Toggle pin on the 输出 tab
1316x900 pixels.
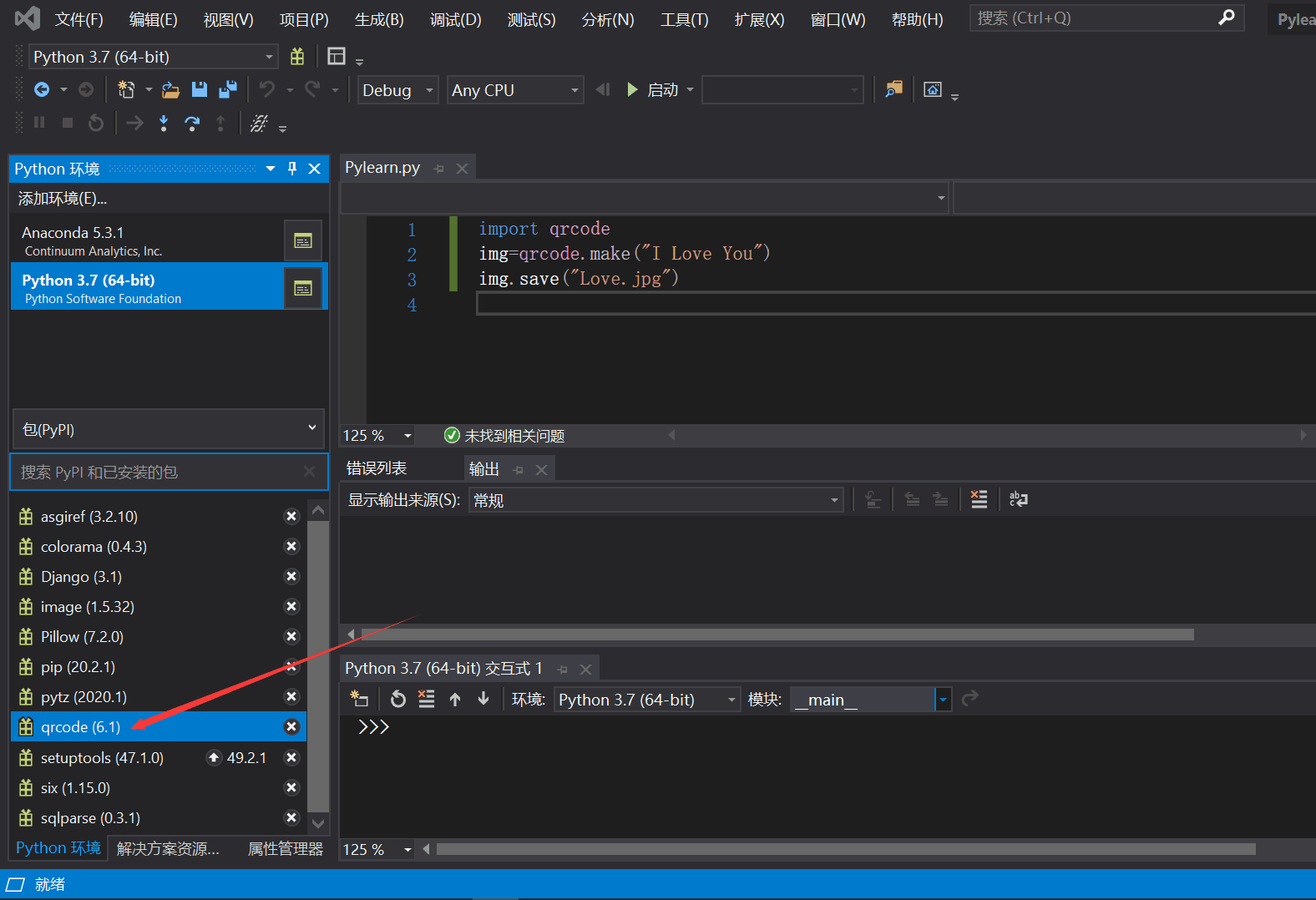[x=519, y=469]
